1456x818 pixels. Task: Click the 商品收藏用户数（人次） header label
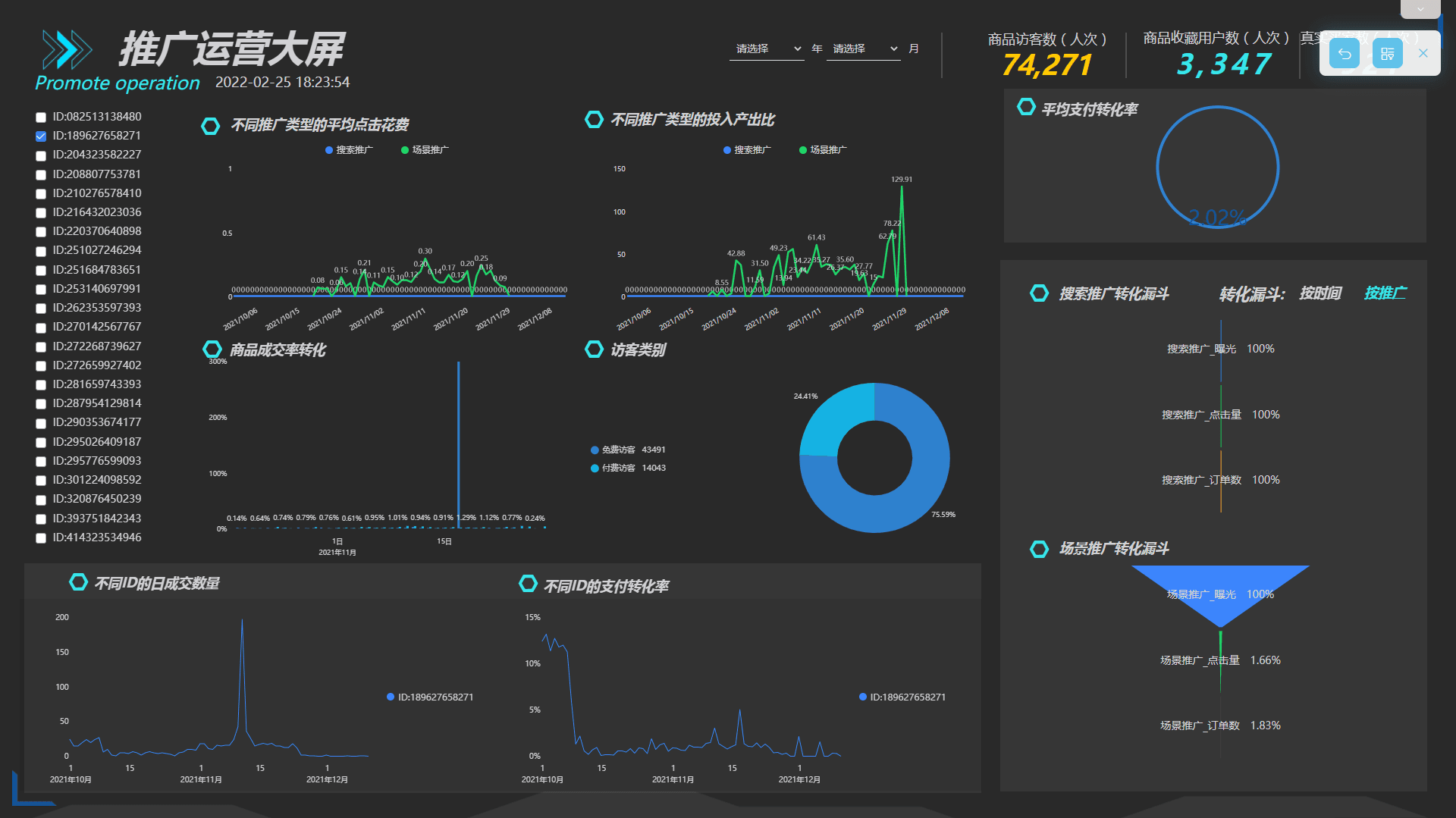(1216, 38)
